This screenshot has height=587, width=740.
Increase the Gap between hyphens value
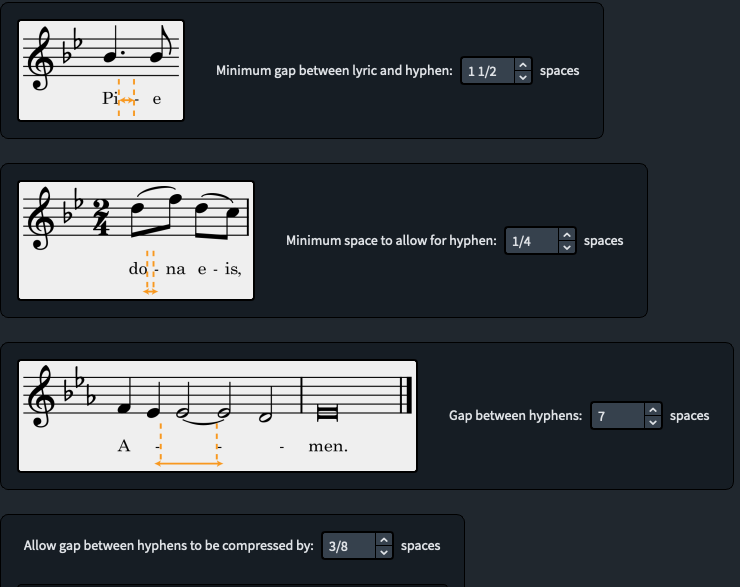coord(653,410)
